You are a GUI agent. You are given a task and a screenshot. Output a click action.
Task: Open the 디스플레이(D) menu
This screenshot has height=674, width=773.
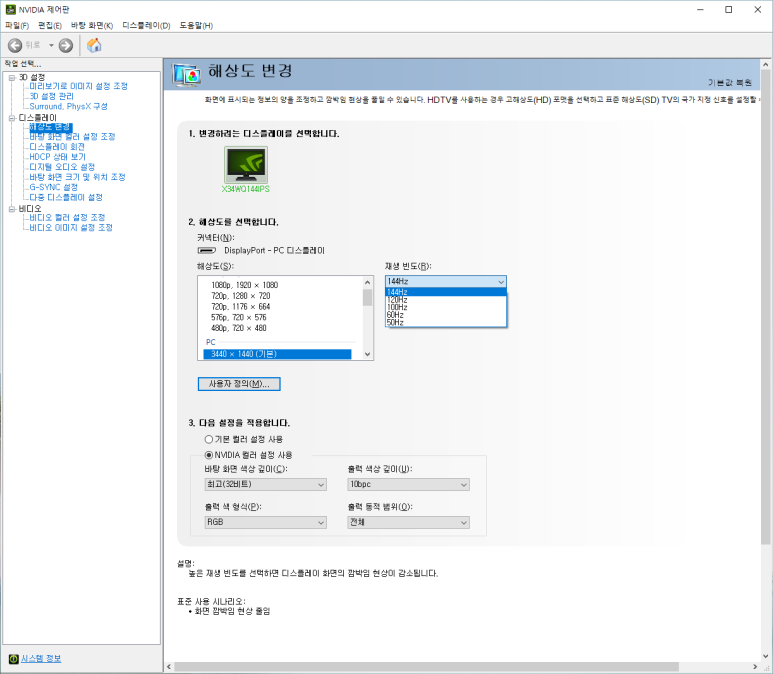coord(146,26)
